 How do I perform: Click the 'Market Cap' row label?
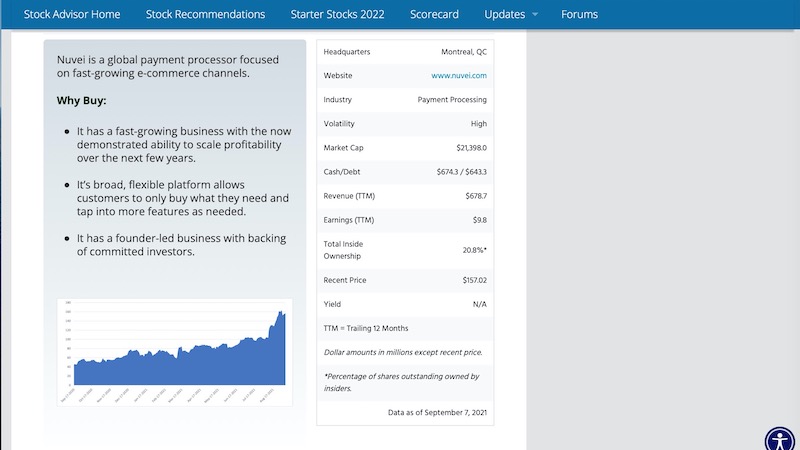343,148
